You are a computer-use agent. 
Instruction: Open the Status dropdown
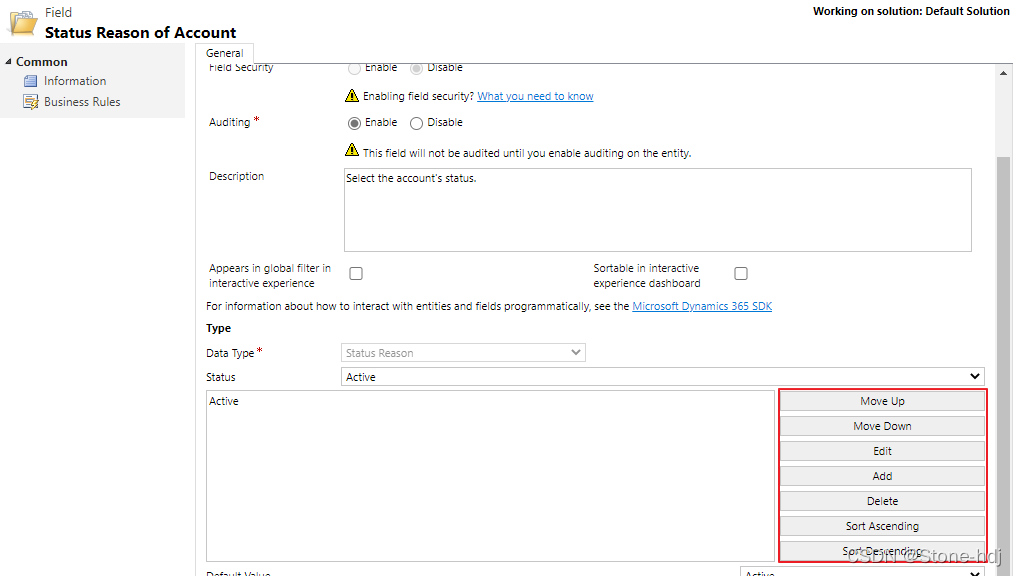click(975, 376)
